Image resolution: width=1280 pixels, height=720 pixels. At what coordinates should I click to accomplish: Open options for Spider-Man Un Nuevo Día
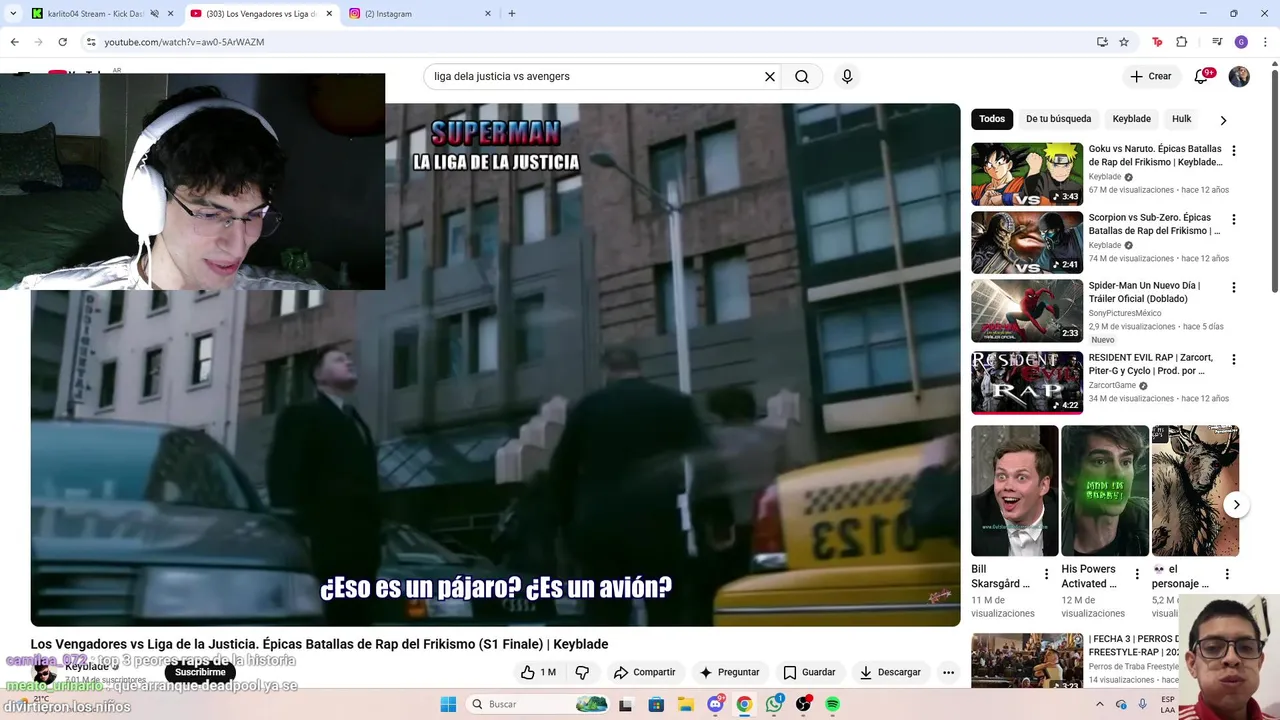[x=1233, y=287]
